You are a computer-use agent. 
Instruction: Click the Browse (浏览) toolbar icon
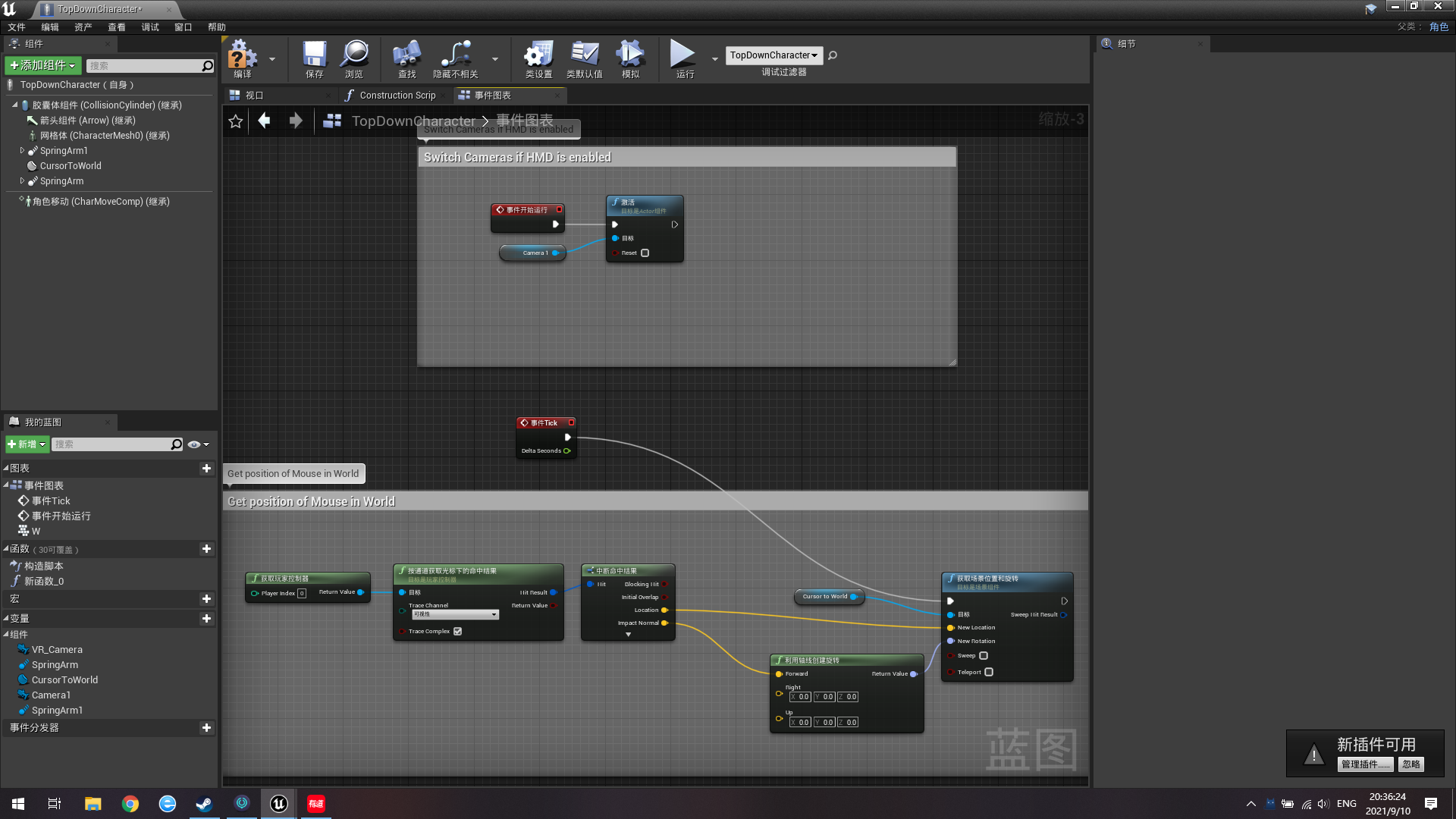coord(354,58)
